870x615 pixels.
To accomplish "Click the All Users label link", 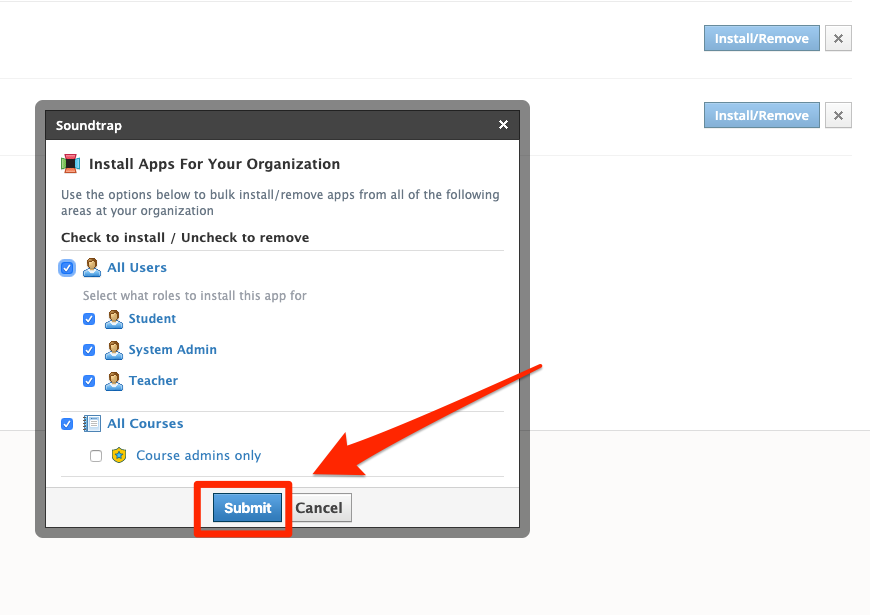I will coord(137,268).
